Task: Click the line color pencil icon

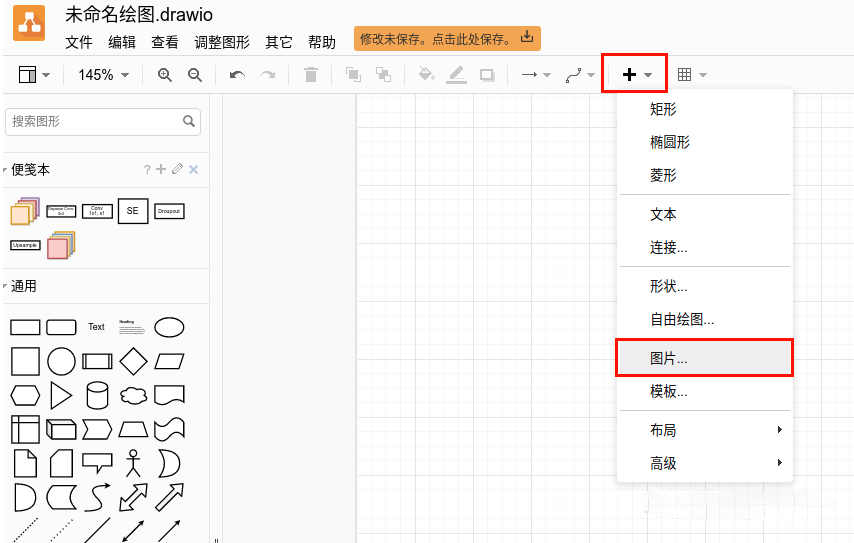Action: click(x=456, y=75)
